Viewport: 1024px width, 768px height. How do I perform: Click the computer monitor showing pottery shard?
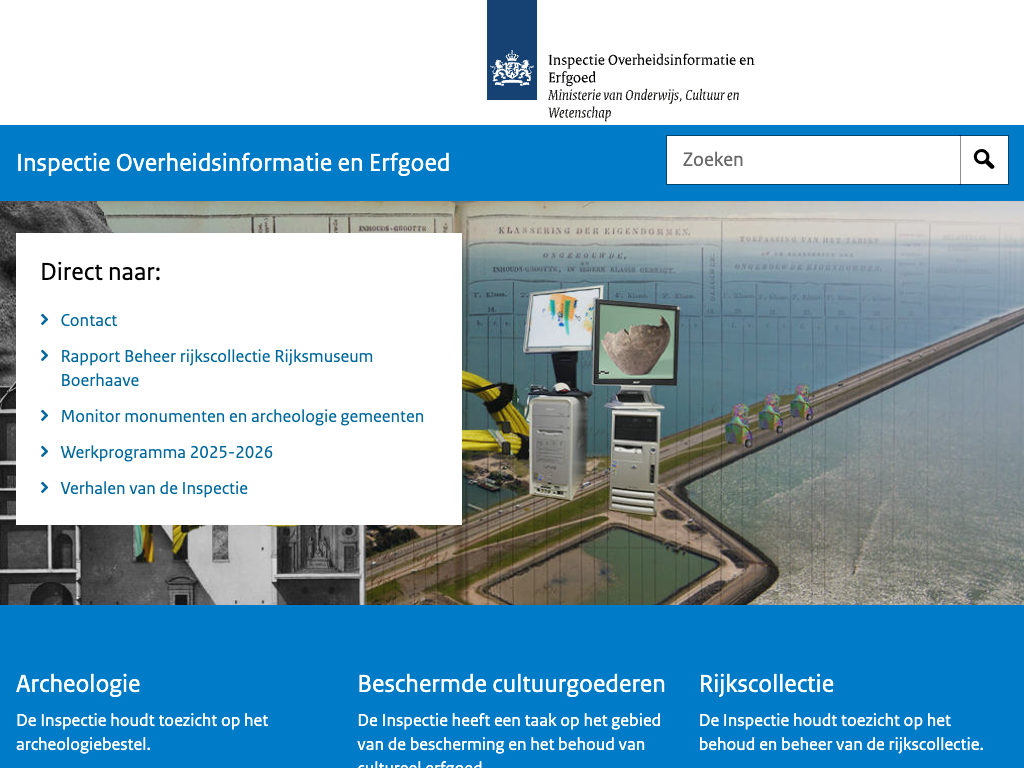pyautogui.click(x=635, y=341)
